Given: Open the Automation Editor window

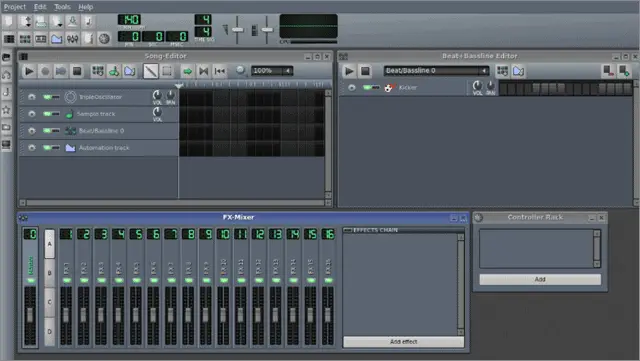Looking at the screenshot, I should (57, 39).
